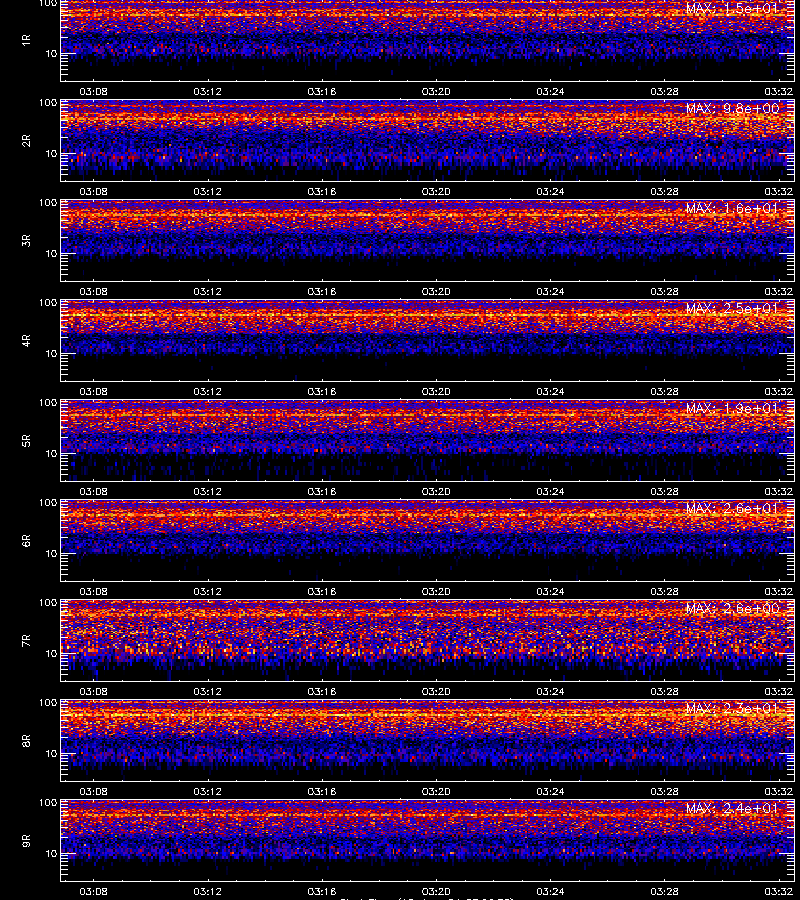The height and width of the screenshot is (900, 800).
Task: Click inside the 2R spectrogram plot
Action: [x=427, y=141]
